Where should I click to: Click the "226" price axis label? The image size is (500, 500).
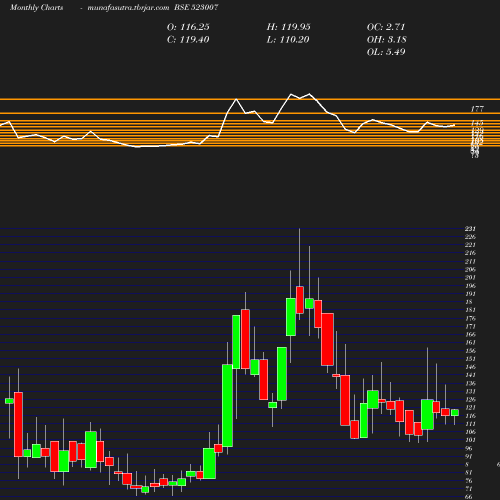pos(470,237)
